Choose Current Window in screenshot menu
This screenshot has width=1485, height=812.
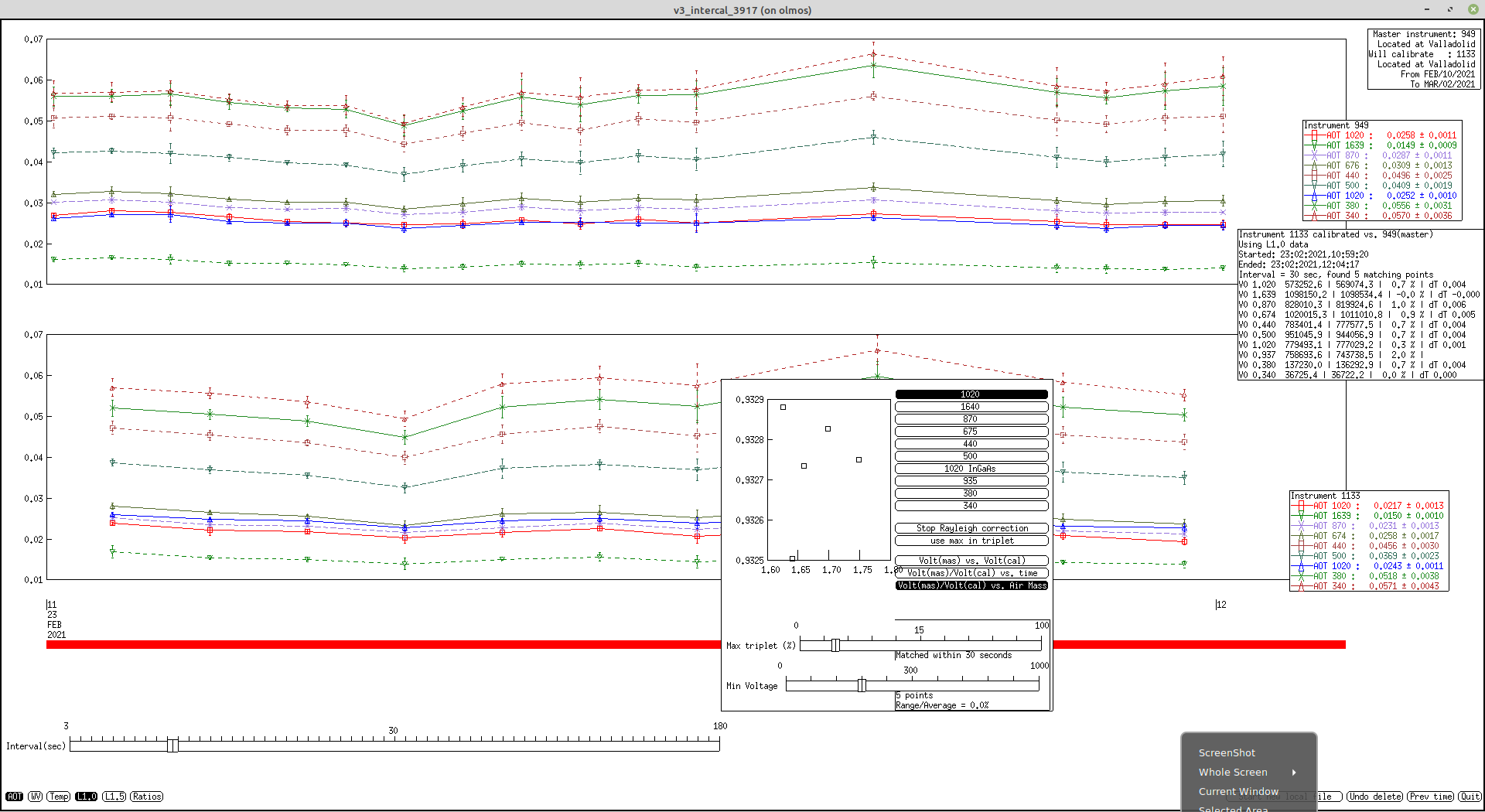pyautogui.click(x=1238, y=791)
